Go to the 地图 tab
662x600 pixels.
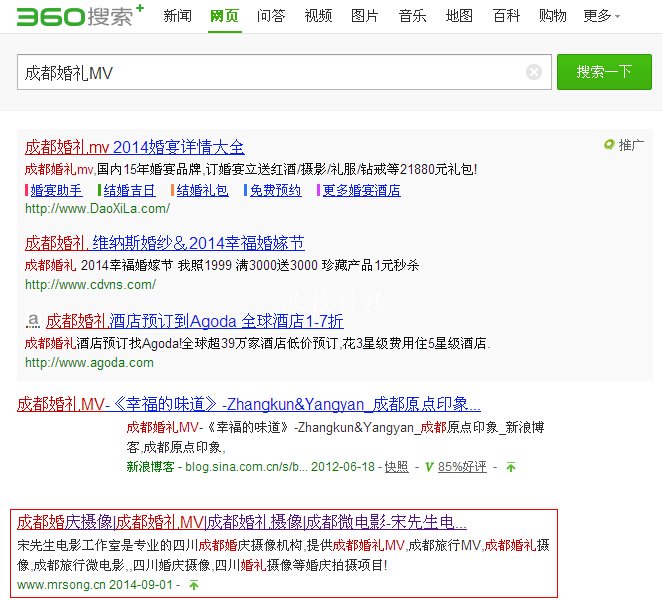(459, 16)
